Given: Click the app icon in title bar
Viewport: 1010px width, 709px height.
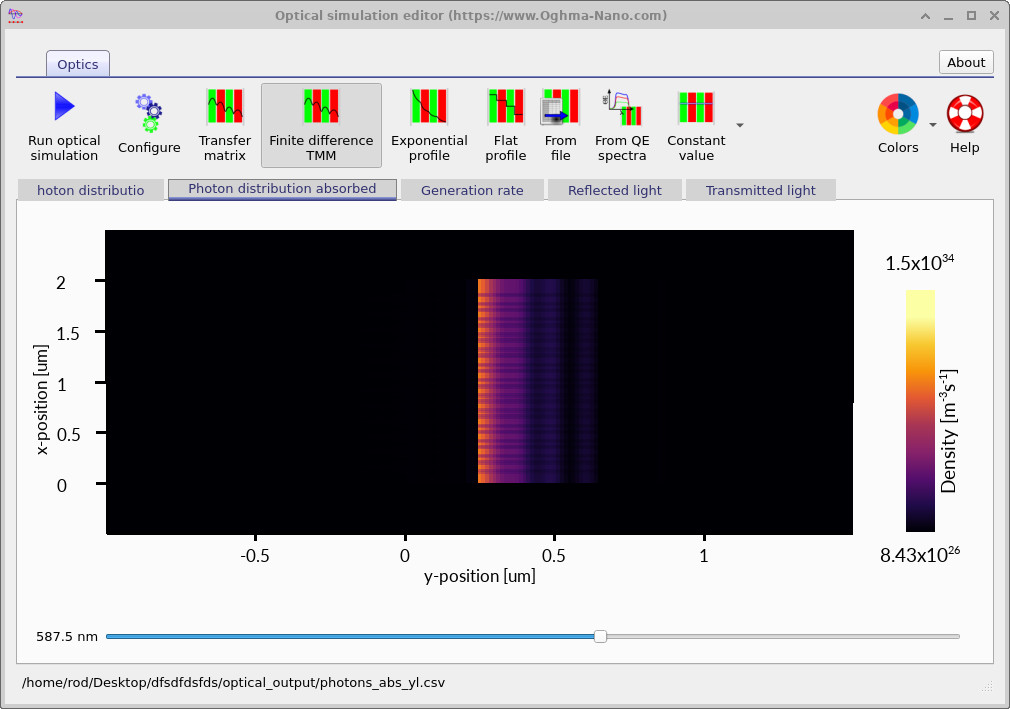Looking at the screenshot, I should pos(15,15).
